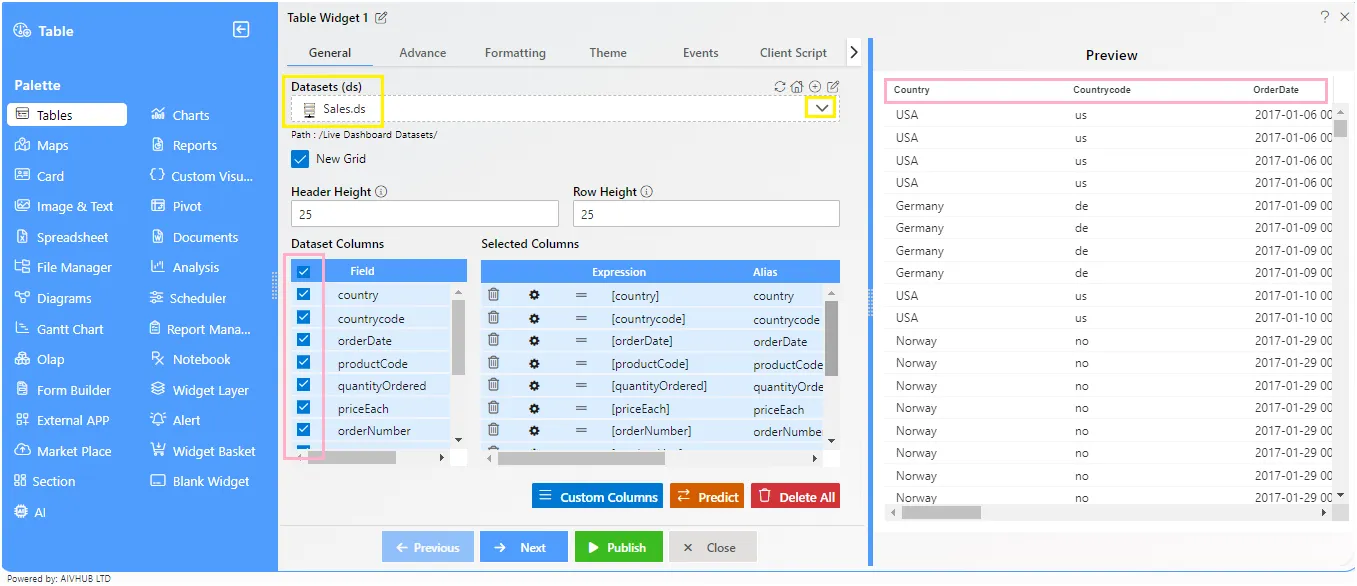Open the Theme tab
The image size is (1357, 586).
coord(608,53)
